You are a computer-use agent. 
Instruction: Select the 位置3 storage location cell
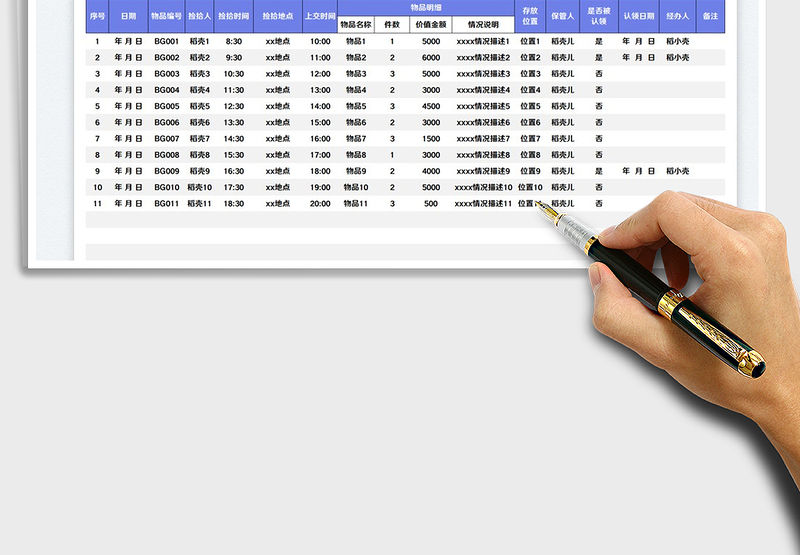tap(530, 74)
